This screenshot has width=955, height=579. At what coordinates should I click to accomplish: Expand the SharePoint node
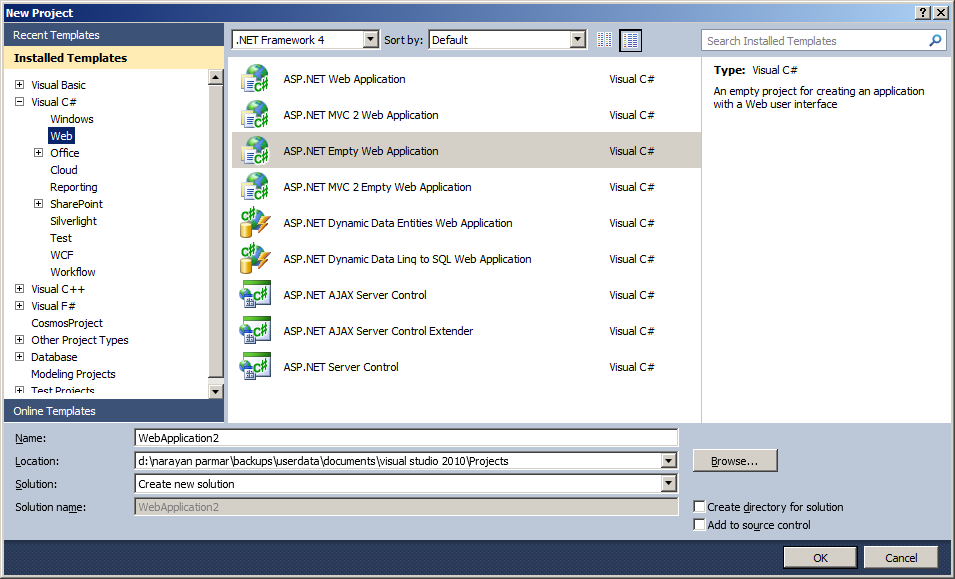point(38,204)
